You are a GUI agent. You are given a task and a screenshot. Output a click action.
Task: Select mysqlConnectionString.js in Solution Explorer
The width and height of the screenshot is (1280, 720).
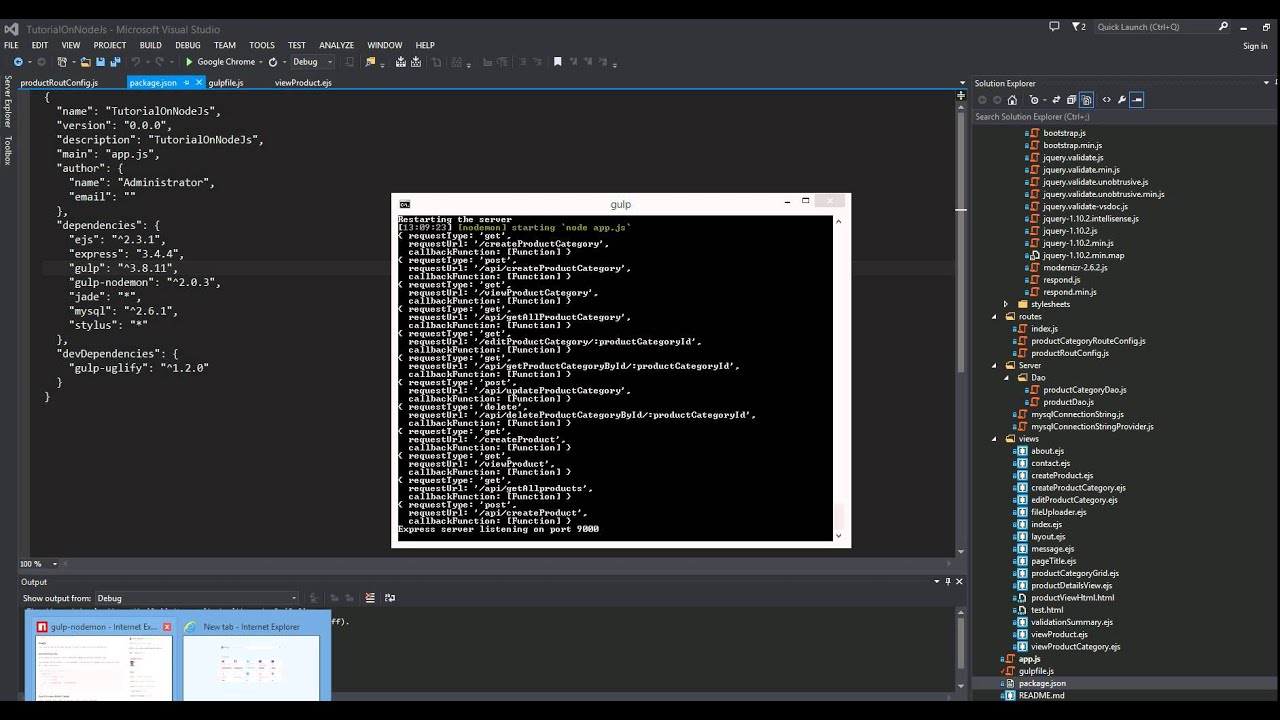pyautogui.click(x=1077, y=414)
